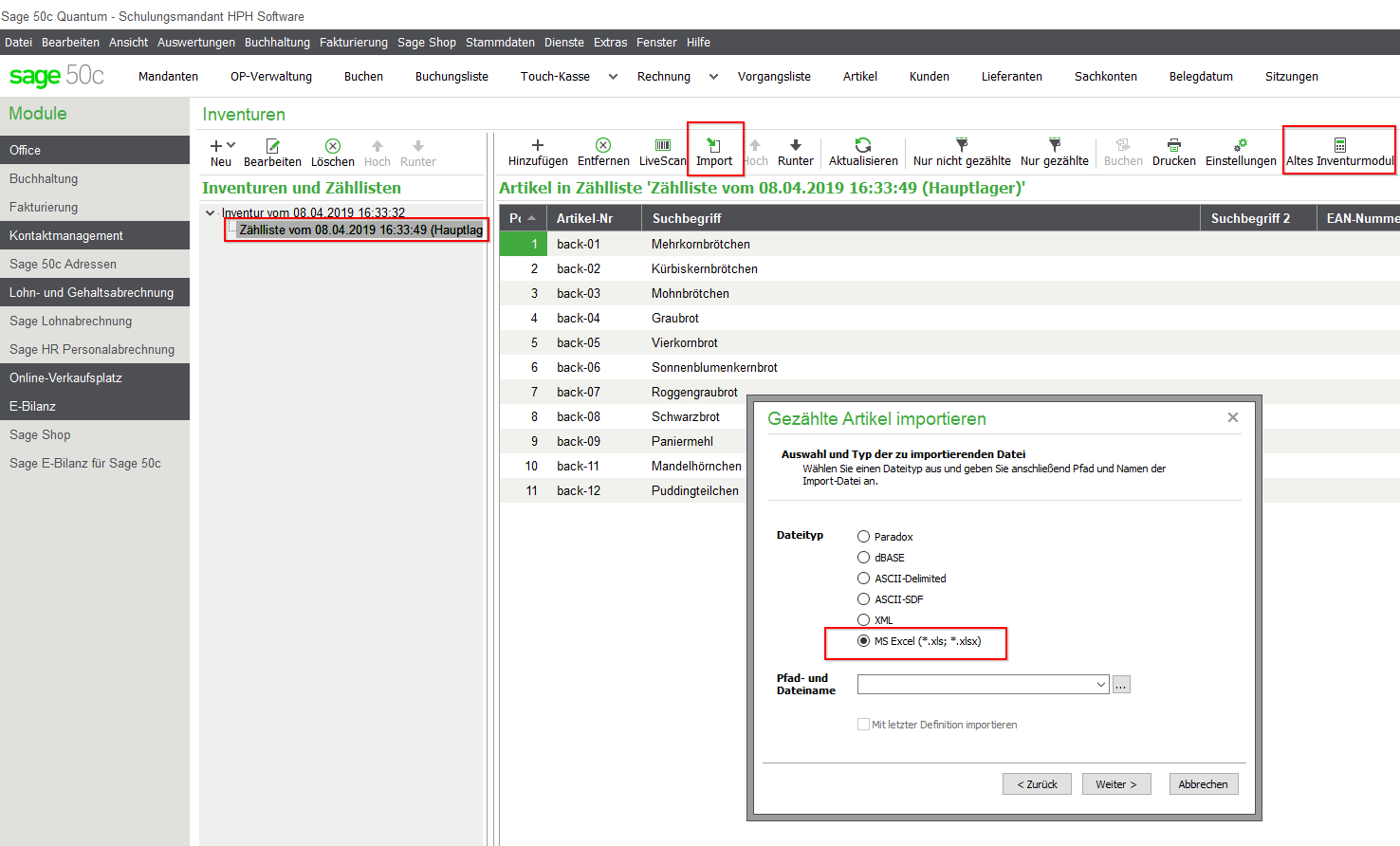Select the Kontaktmanagement module section
Screen dimensions: 1400x846
(95, 235)
